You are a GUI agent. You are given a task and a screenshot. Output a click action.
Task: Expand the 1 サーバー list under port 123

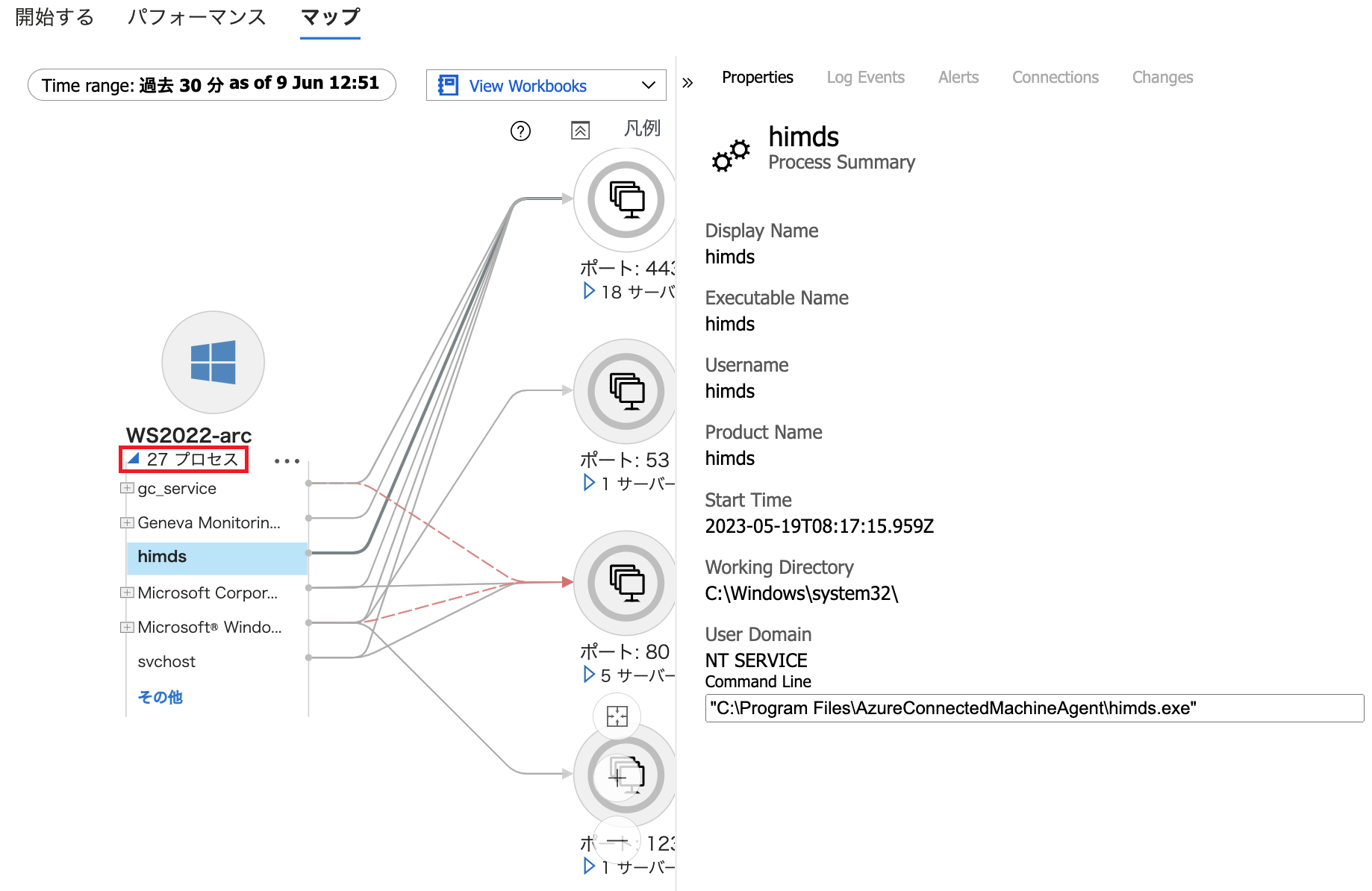tap(589, 866)
